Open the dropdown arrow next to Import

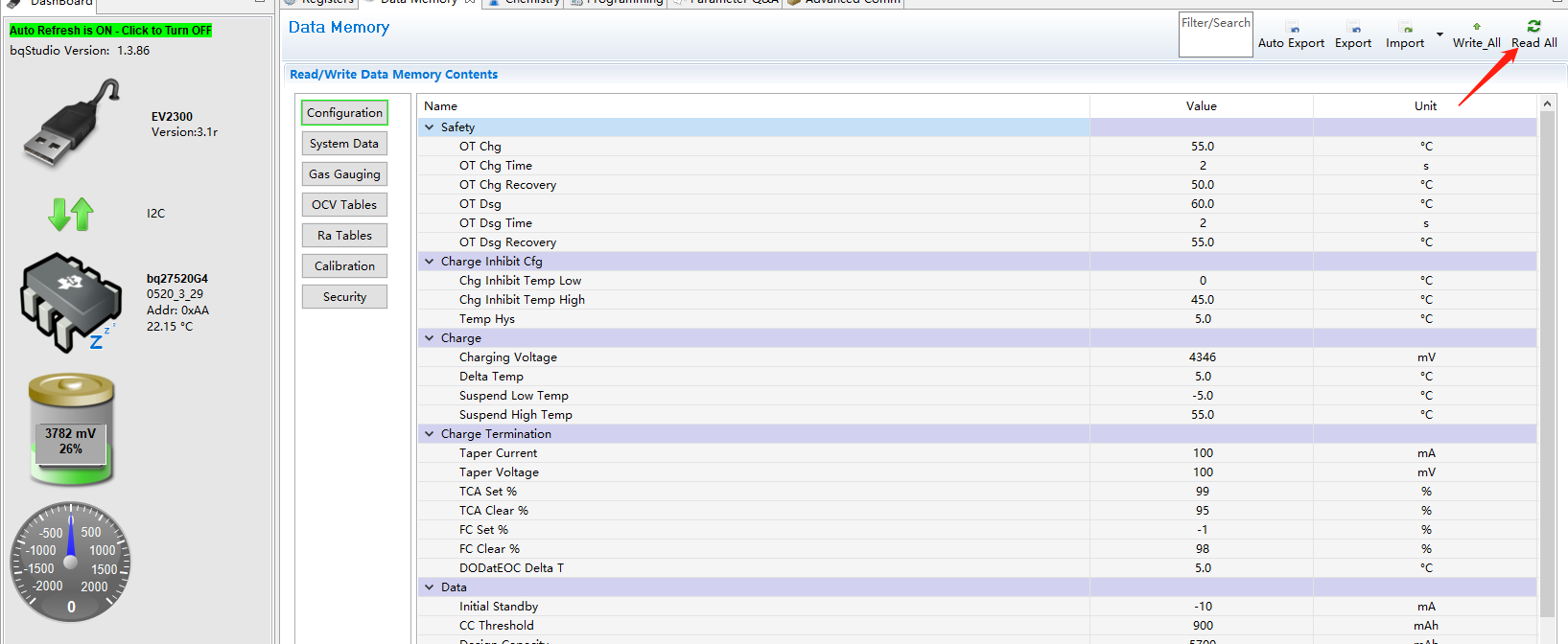tap(1439, 34)
